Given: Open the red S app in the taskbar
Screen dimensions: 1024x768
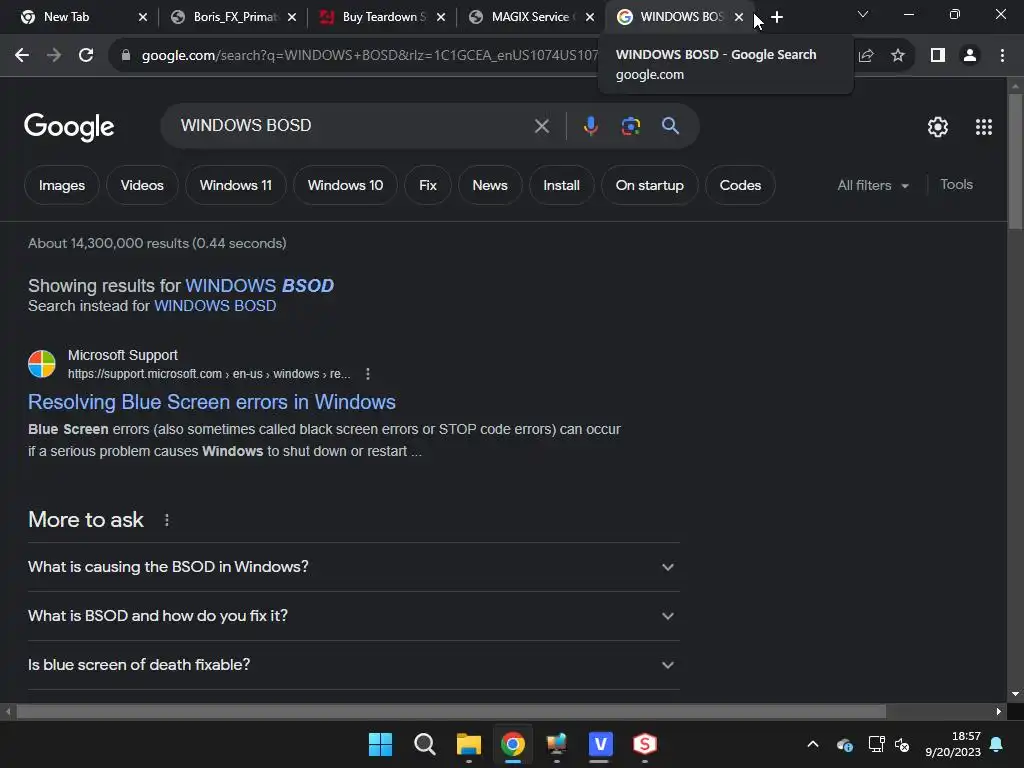Looking at the screenshot, I should 645,744.
